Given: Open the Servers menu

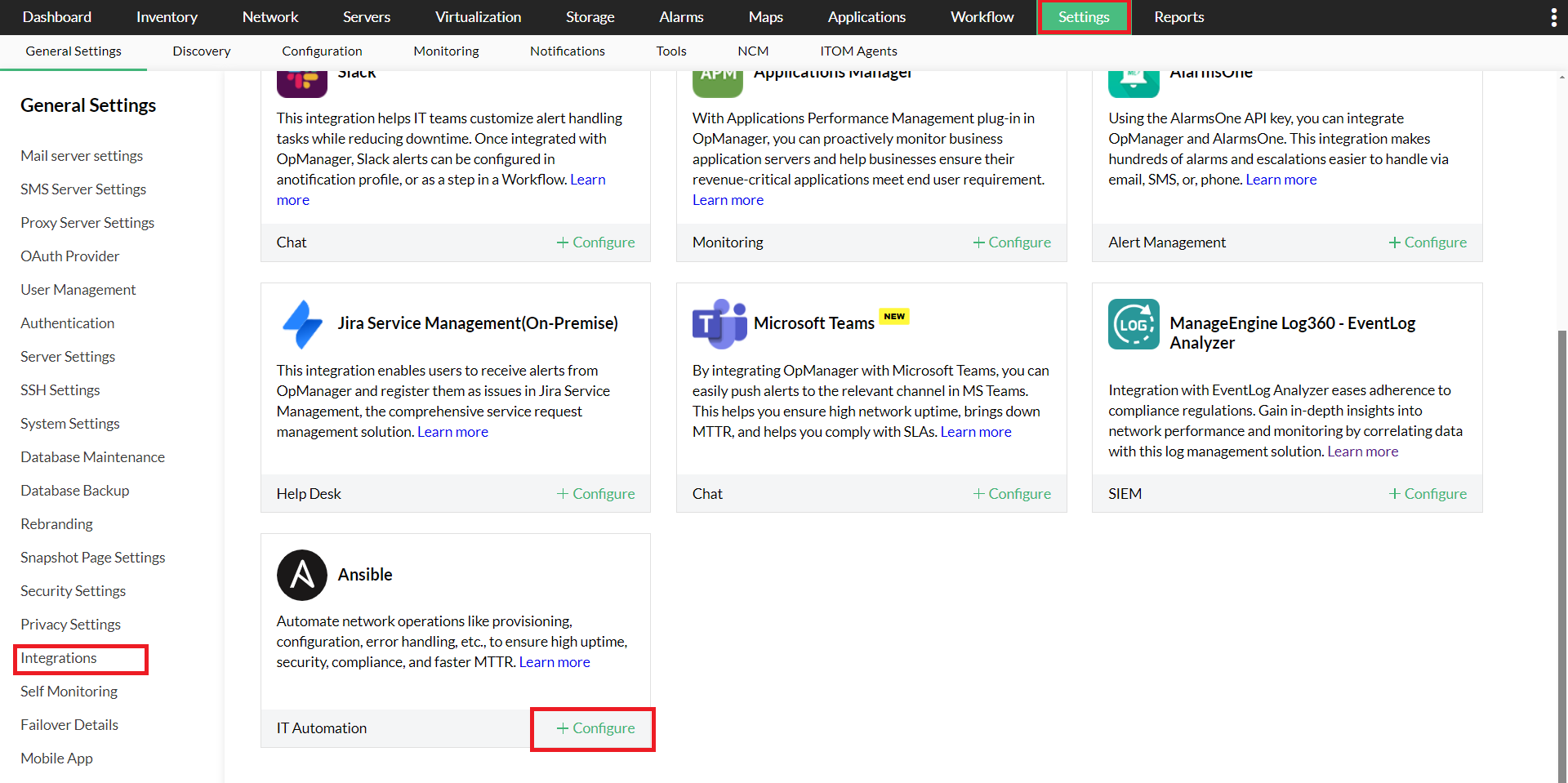Looking at the screenshot, I should pos(367,17).
